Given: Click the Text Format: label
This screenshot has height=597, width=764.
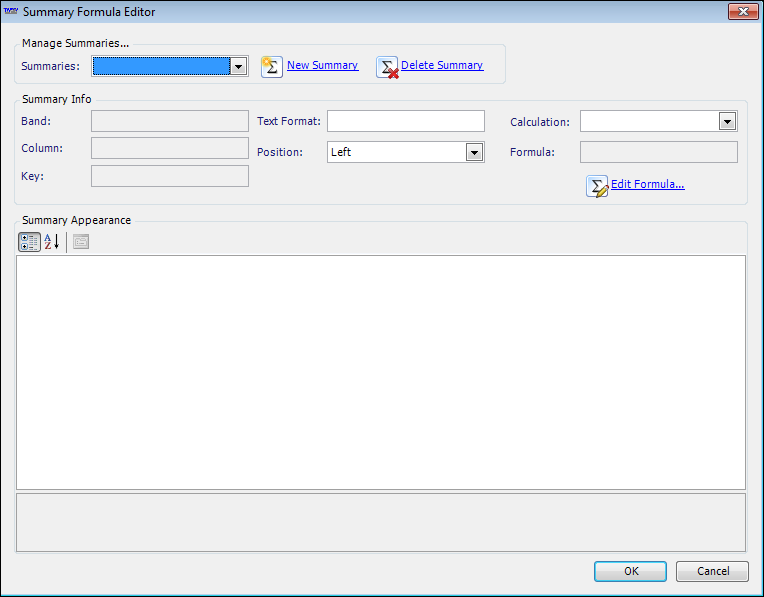Looking at the screenshot, I should [289, 121].
